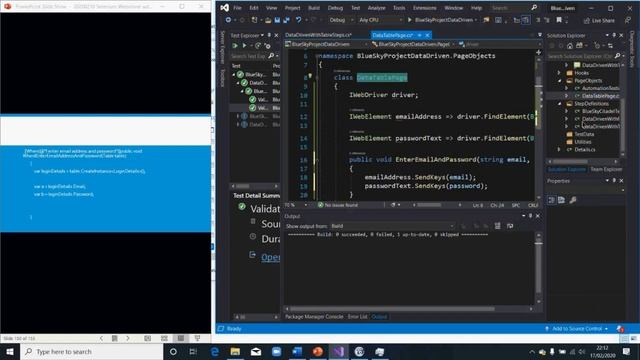Collapse the top BlueSky test node

point(233,75)
